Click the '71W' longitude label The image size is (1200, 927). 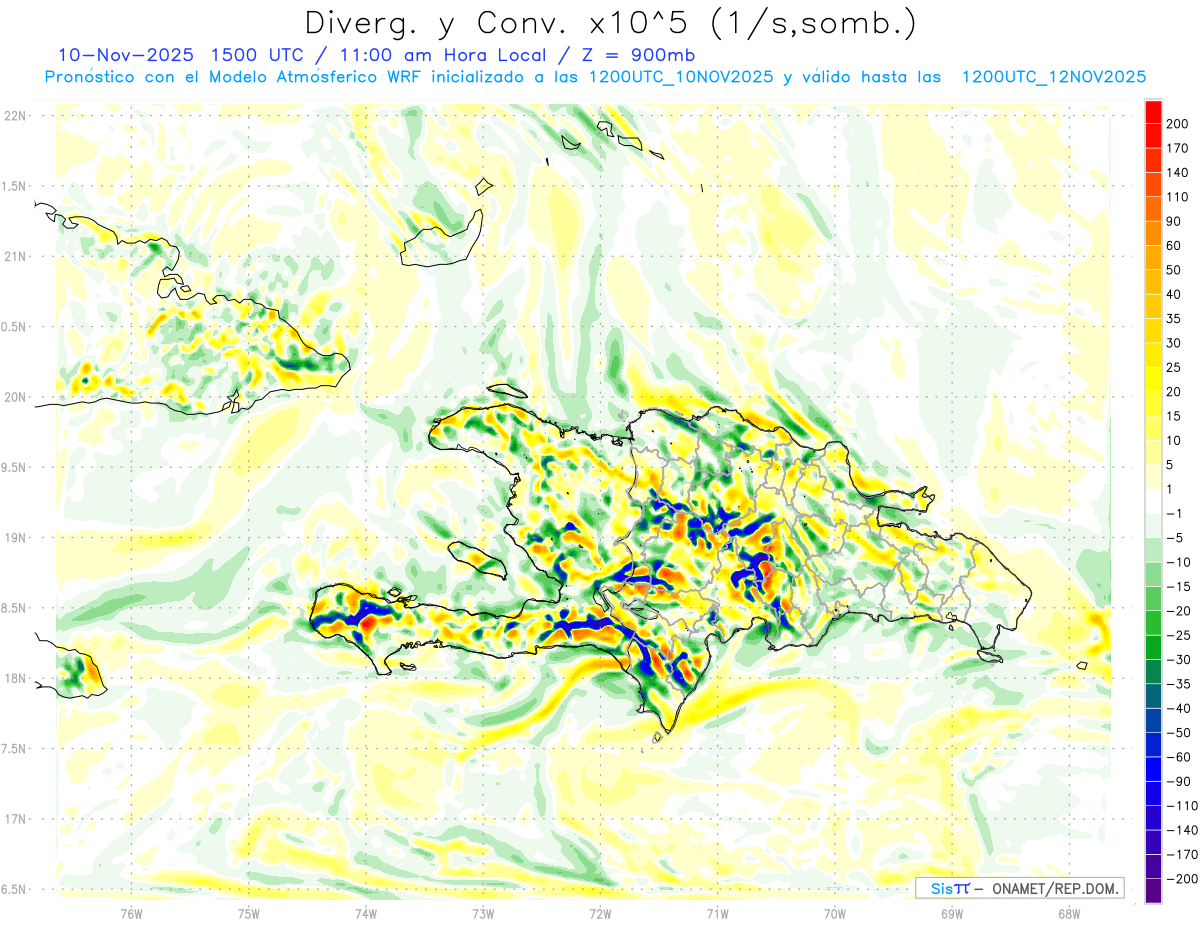coord(717,913)
